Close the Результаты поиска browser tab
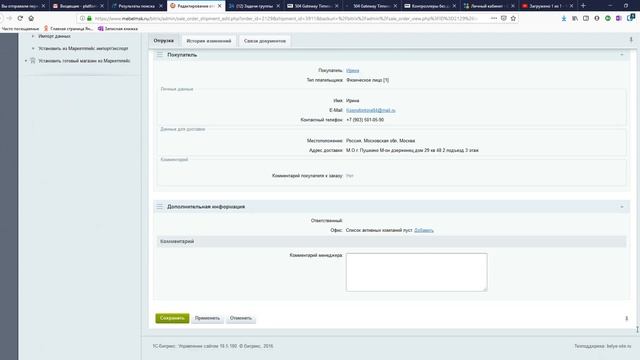The width and height of the screenshot is (640, 360). coord(161,6)
